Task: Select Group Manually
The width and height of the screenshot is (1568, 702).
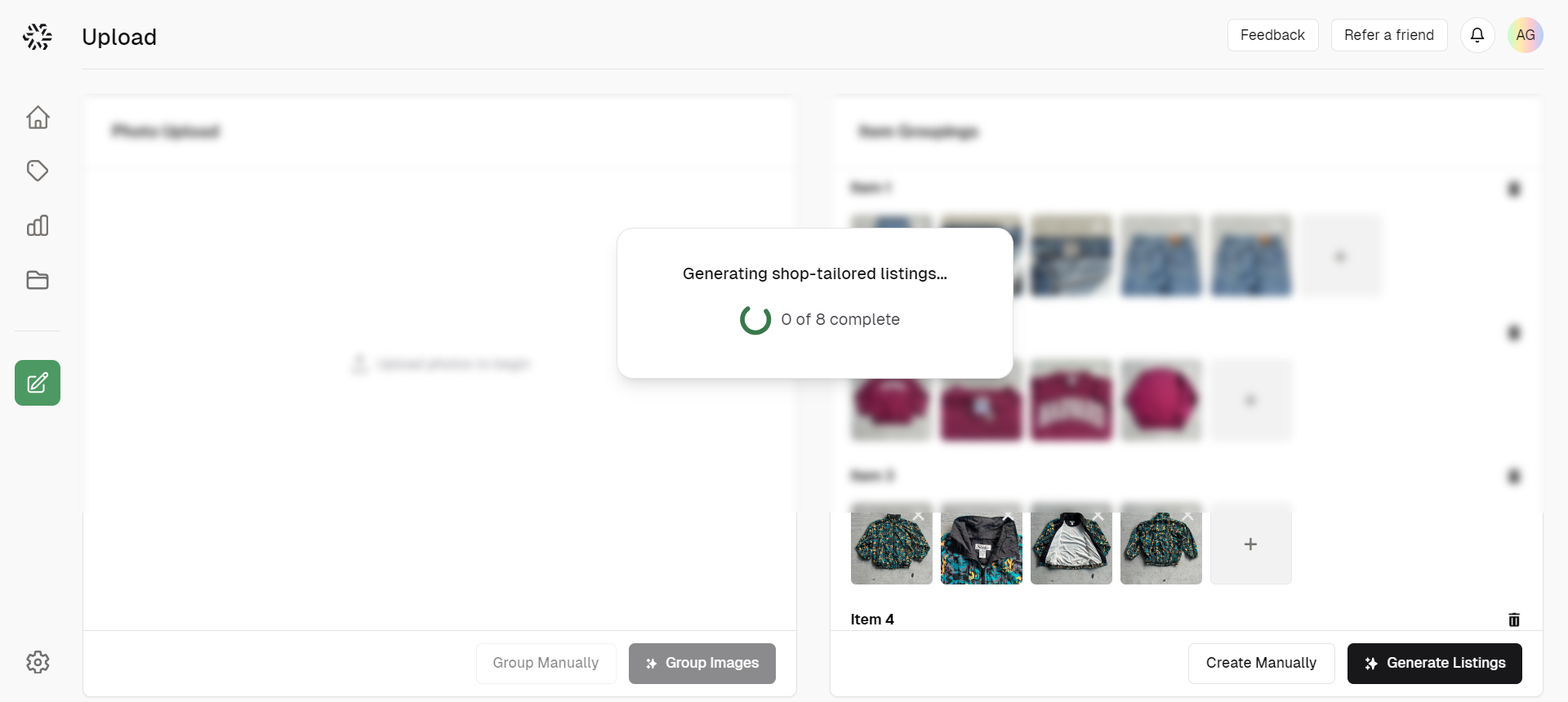Action: point(546,663)
